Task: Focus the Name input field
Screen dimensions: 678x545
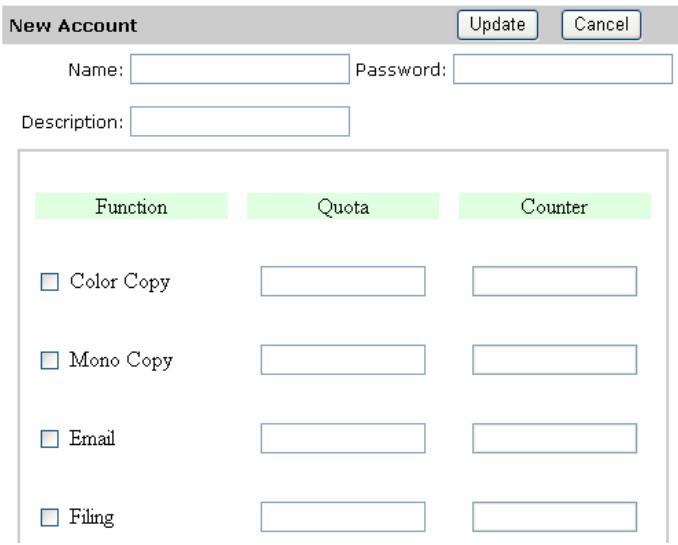Action: tap(240, 69)
